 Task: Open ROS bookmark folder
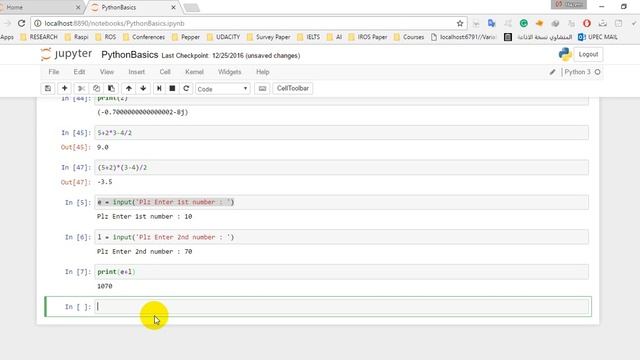point(106,37)
